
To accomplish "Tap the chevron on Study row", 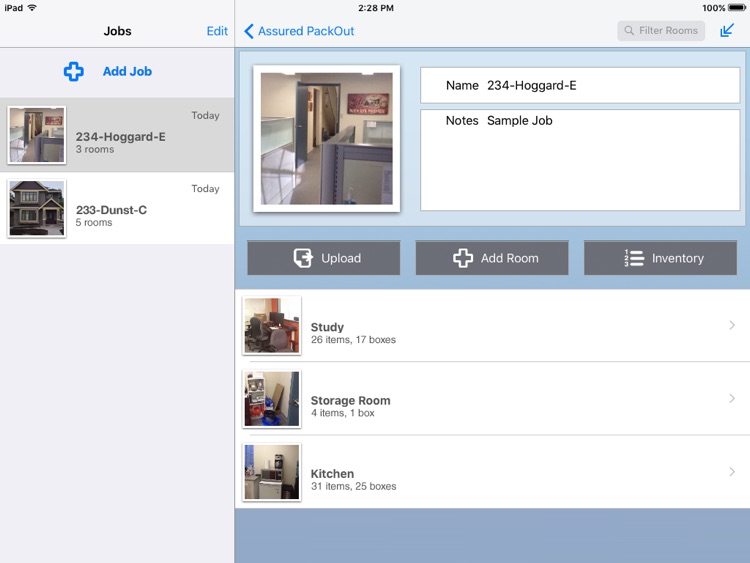I will click(732, 325).
